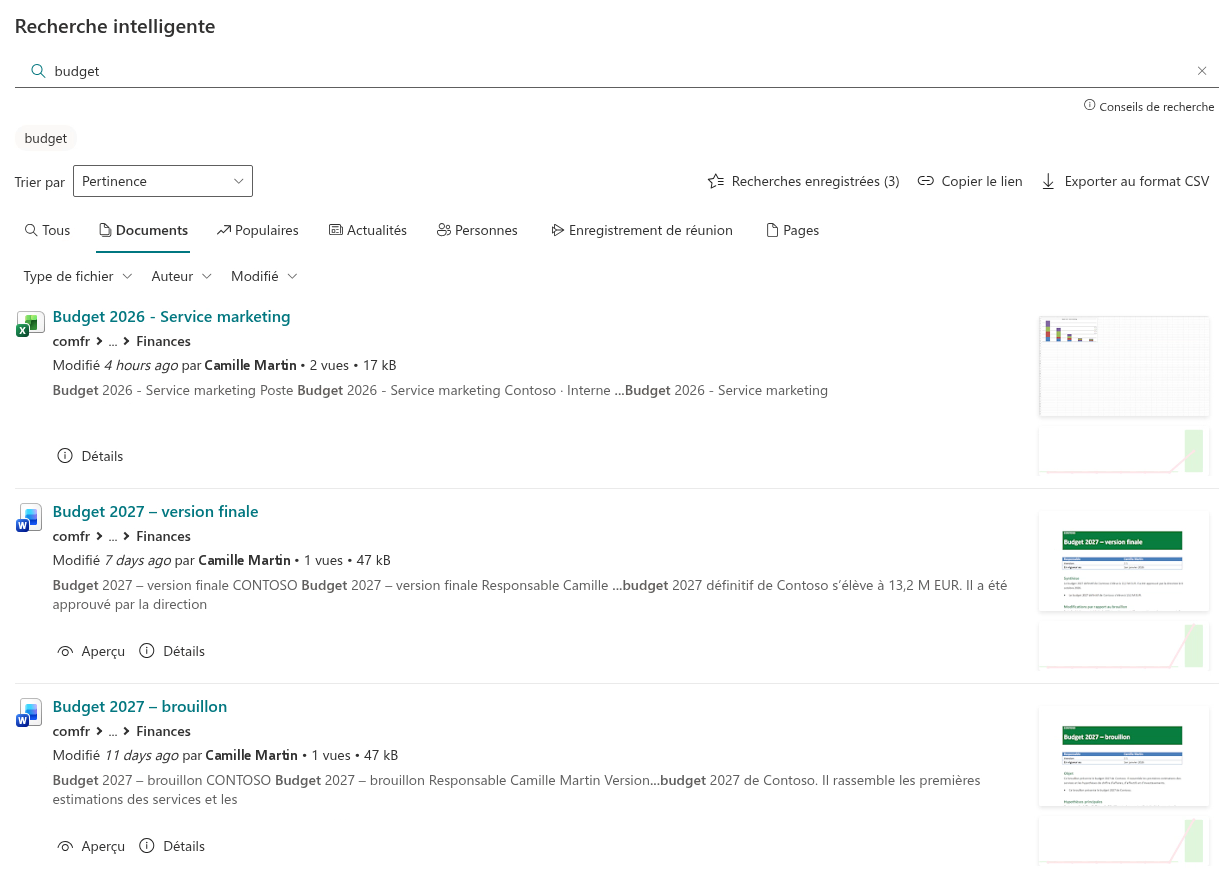Image resolution: width=1220 pixels, height=875 pixels.
Task: Open Budget 2026 spreadsheet thumbnail
Action: pyautogui.click(x=1124, y=366)
